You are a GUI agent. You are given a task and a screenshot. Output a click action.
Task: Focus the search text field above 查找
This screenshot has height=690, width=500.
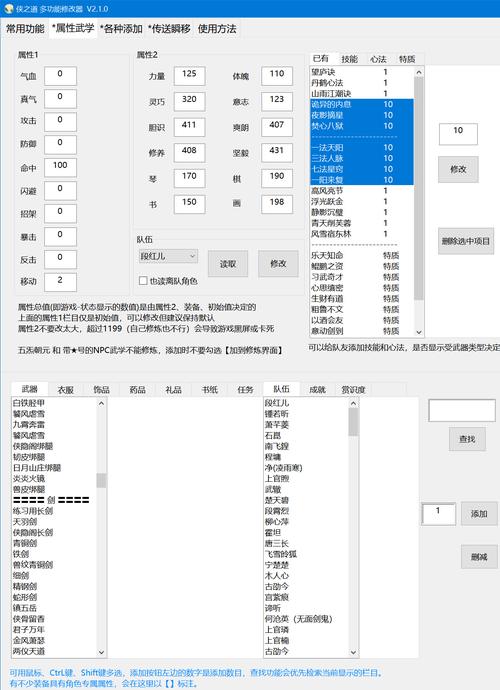click(462, 410)
